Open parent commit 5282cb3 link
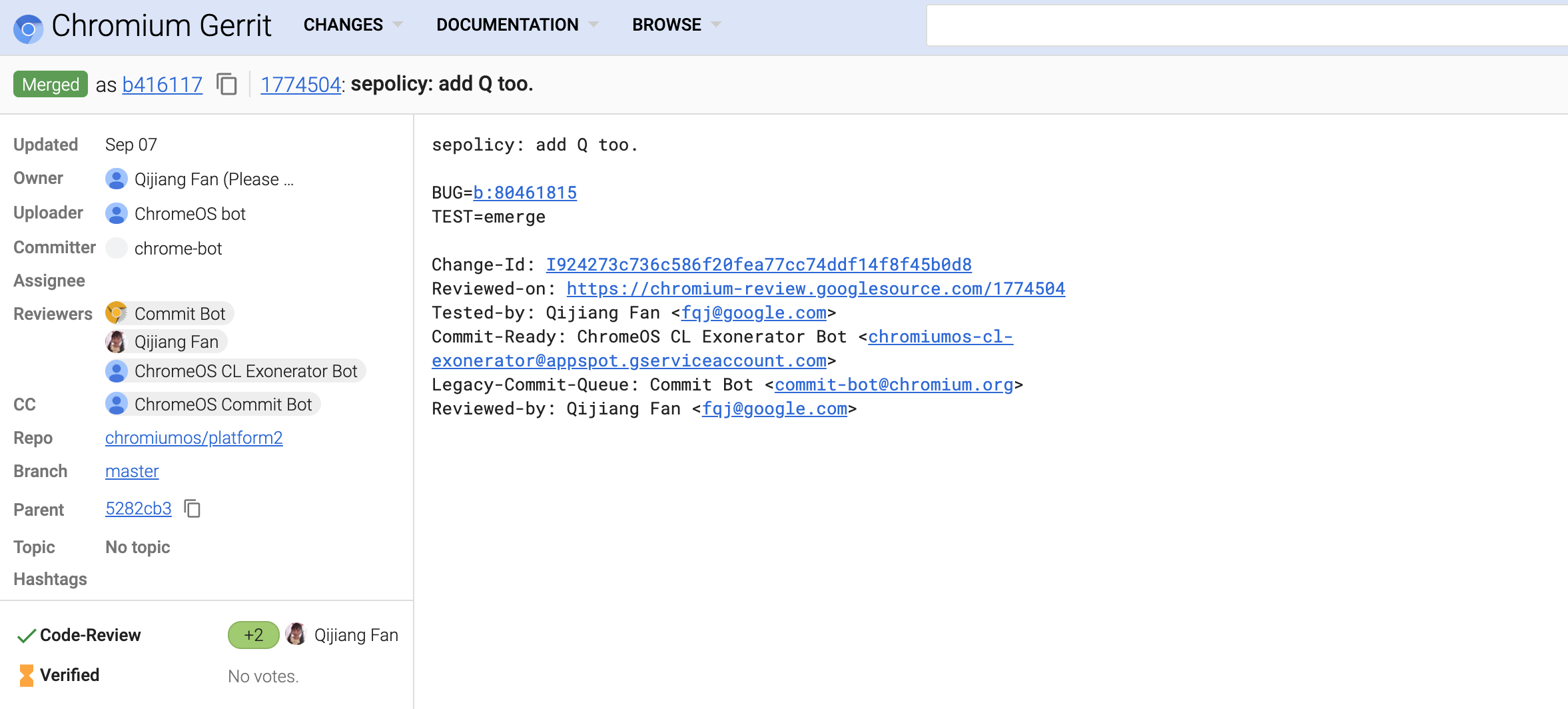The width and height of the screenshot is (1568, 709). pyautogui.click(x=139, y=508)
